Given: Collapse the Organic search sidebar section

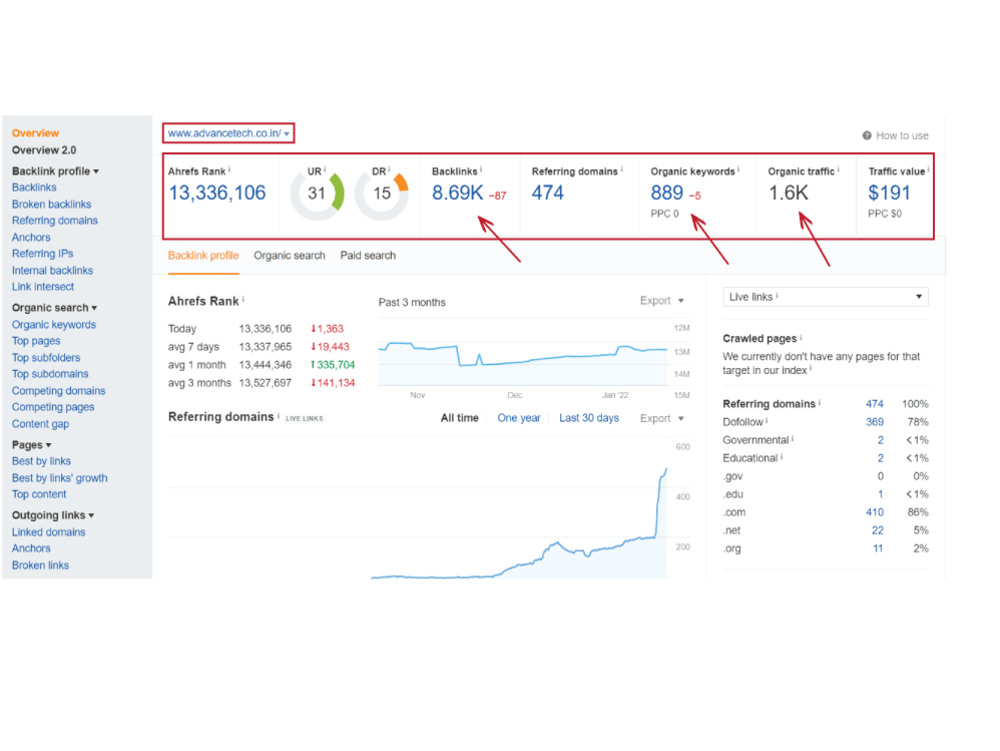Looking at the screenshot, I should point(54,307).
